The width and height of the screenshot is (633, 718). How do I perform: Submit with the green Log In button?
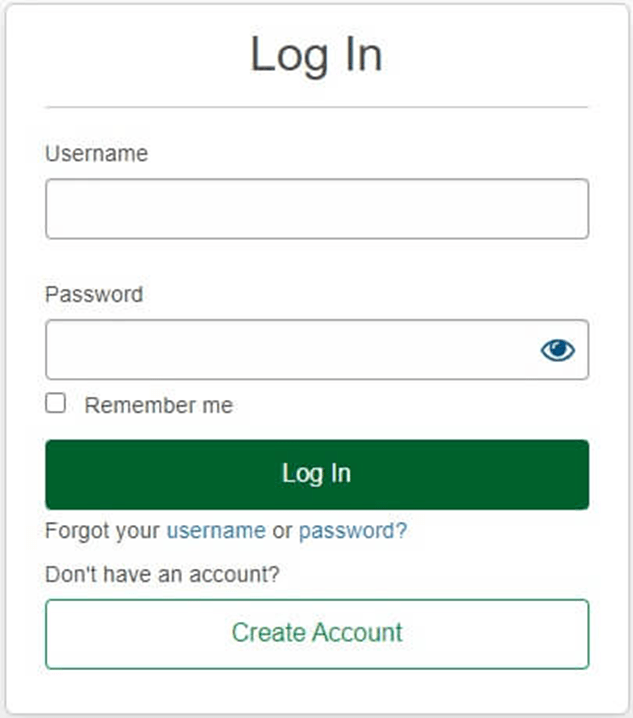(x=317, y=474)
